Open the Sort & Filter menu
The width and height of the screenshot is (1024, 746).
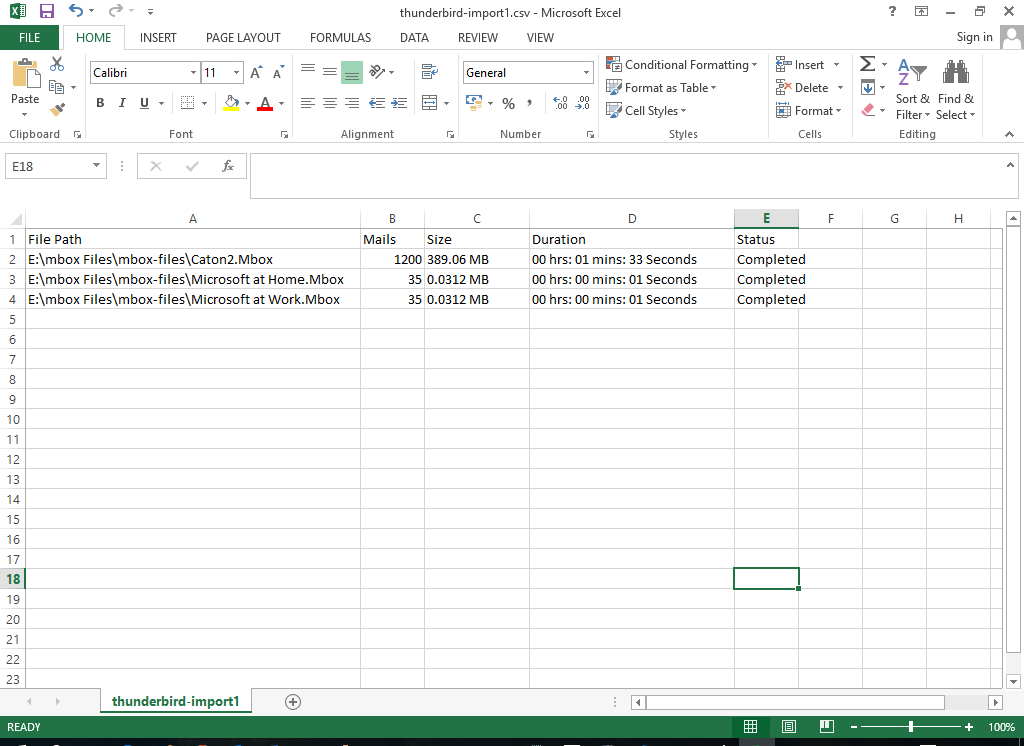[912, 89]
